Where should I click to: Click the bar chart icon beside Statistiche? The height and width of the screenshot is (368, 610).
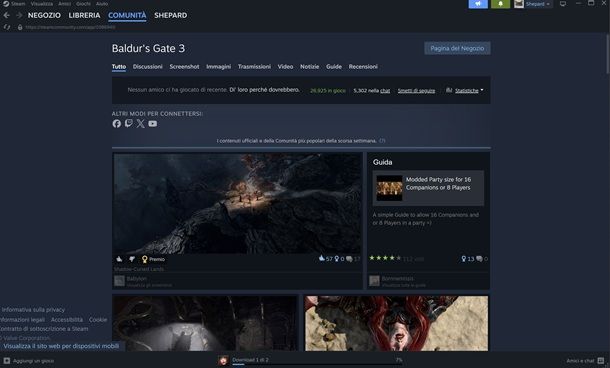pyautogui.click(x=449, y=90)
